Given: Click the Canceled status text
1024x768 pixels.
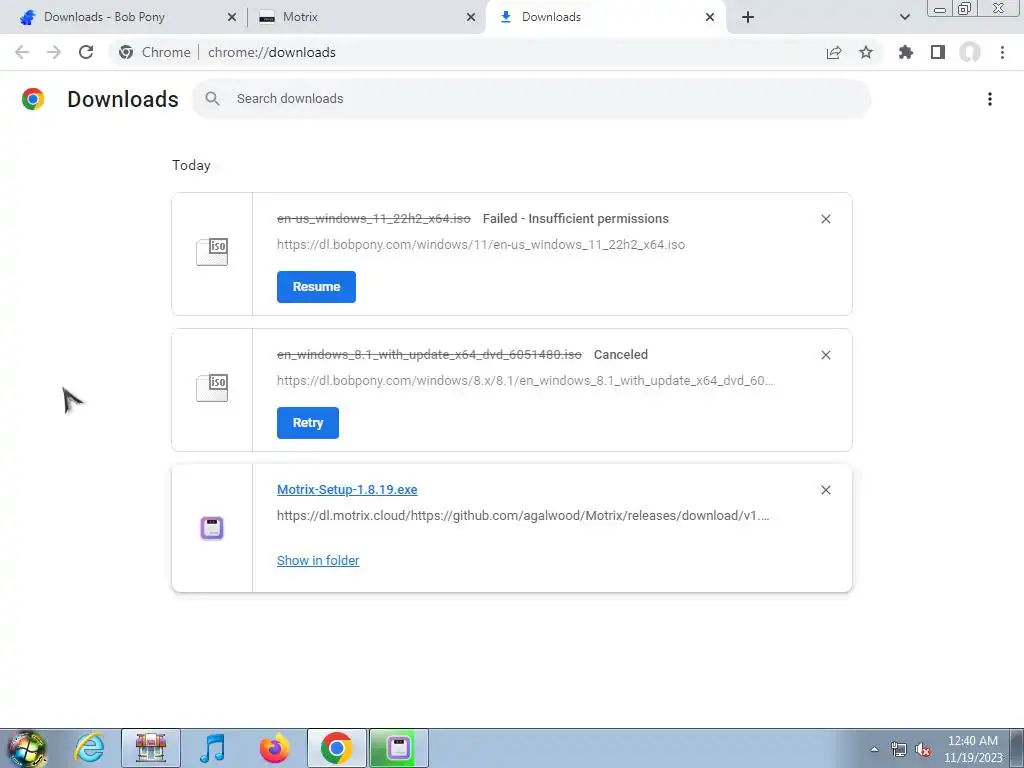Looking at the screenshot, I should click(620, 355).
